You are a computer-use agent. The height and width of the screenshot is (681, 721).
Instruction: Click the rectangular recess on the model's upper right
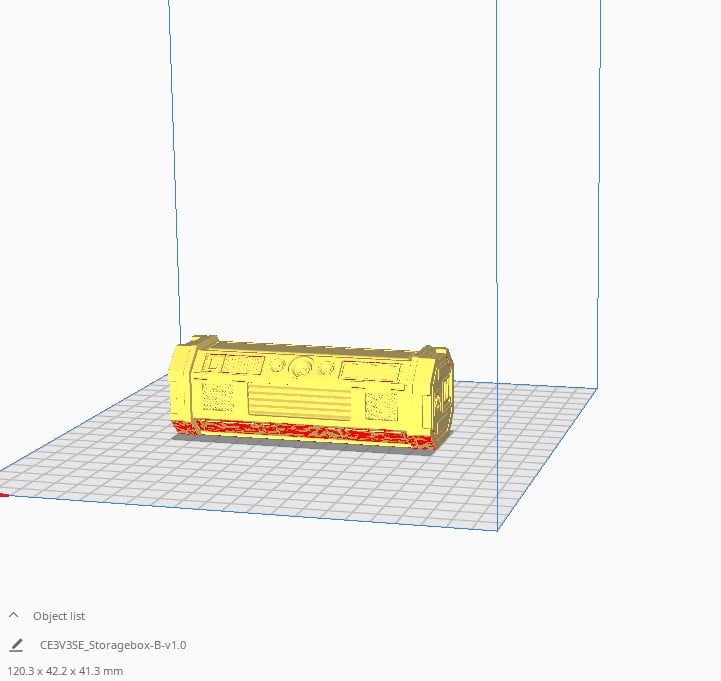click(x=369, y=372)
